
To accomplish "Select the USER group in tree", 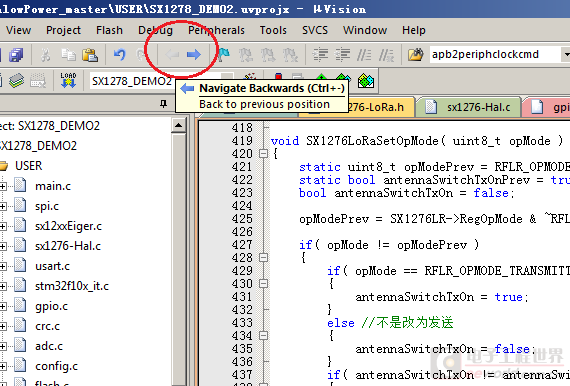I will coord(28,166).
